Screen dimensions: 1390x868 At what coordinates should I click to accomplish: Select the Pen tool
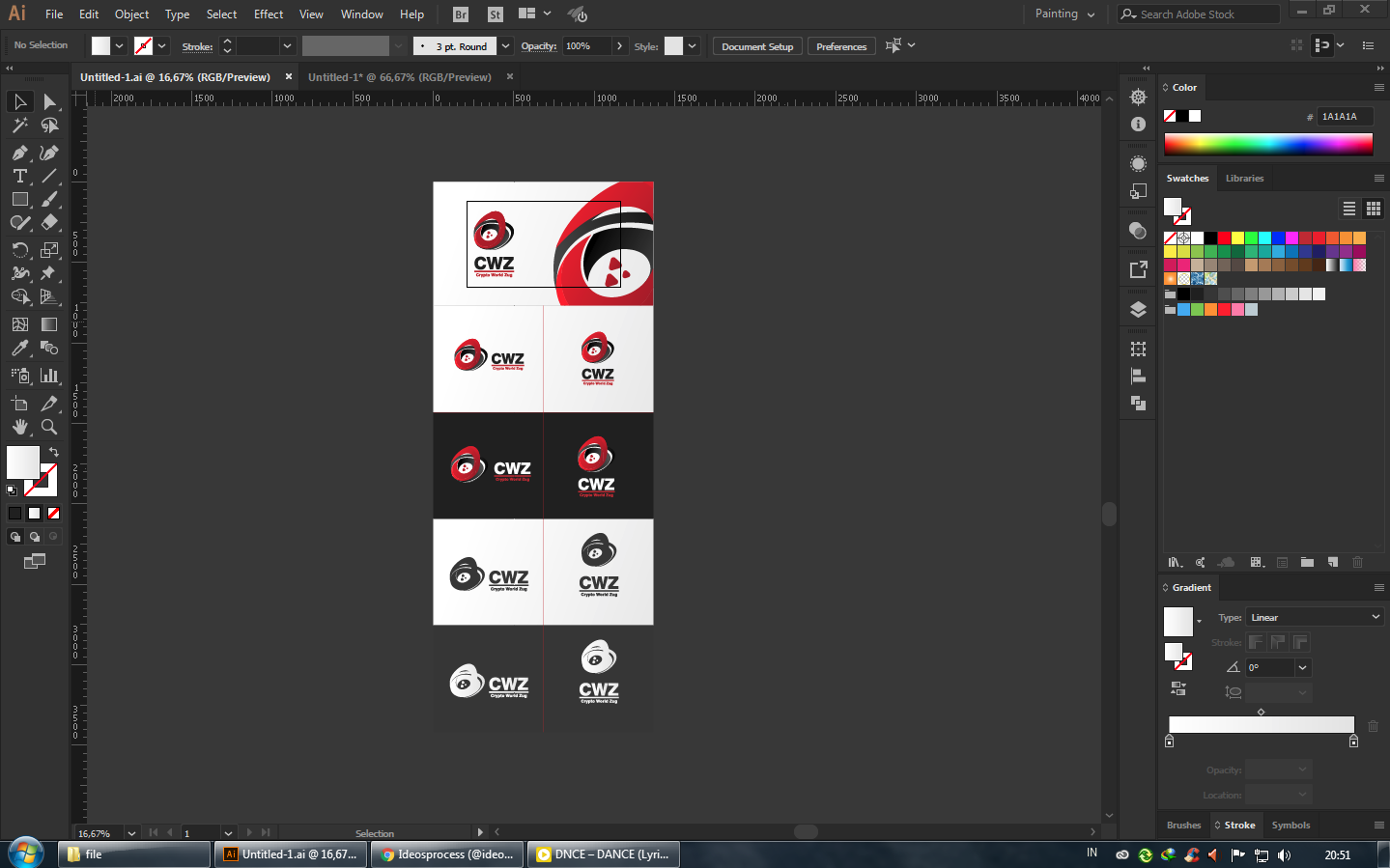click(19, 153)
